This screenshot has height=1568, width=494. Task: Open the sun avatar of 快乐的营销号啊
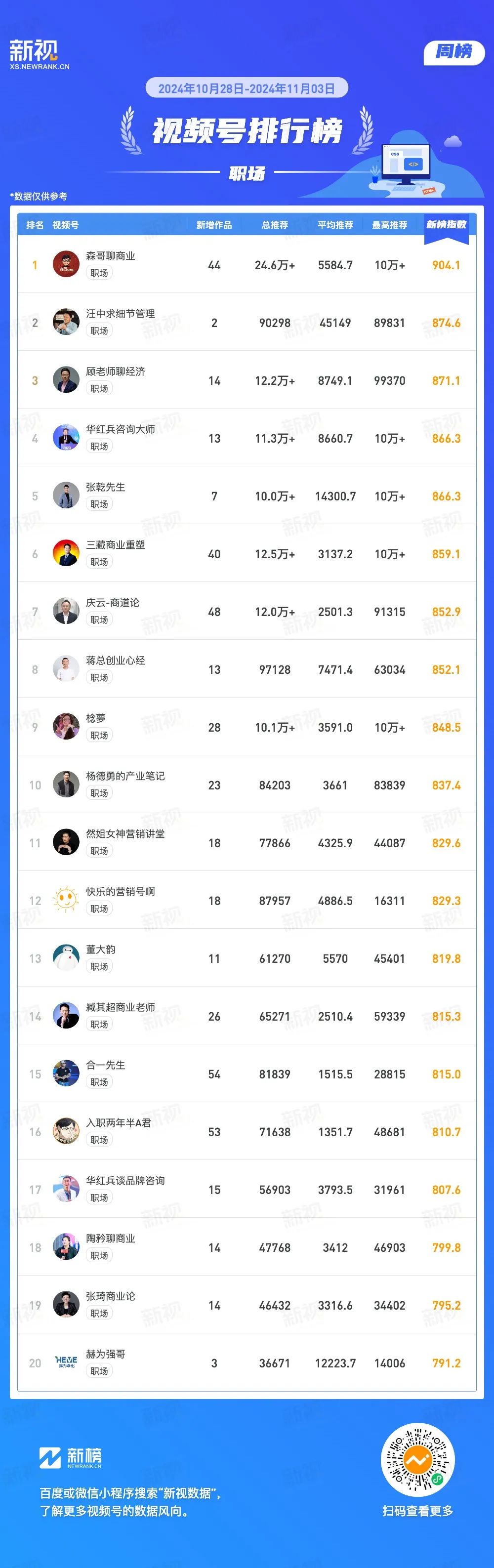tap(66, 900)
